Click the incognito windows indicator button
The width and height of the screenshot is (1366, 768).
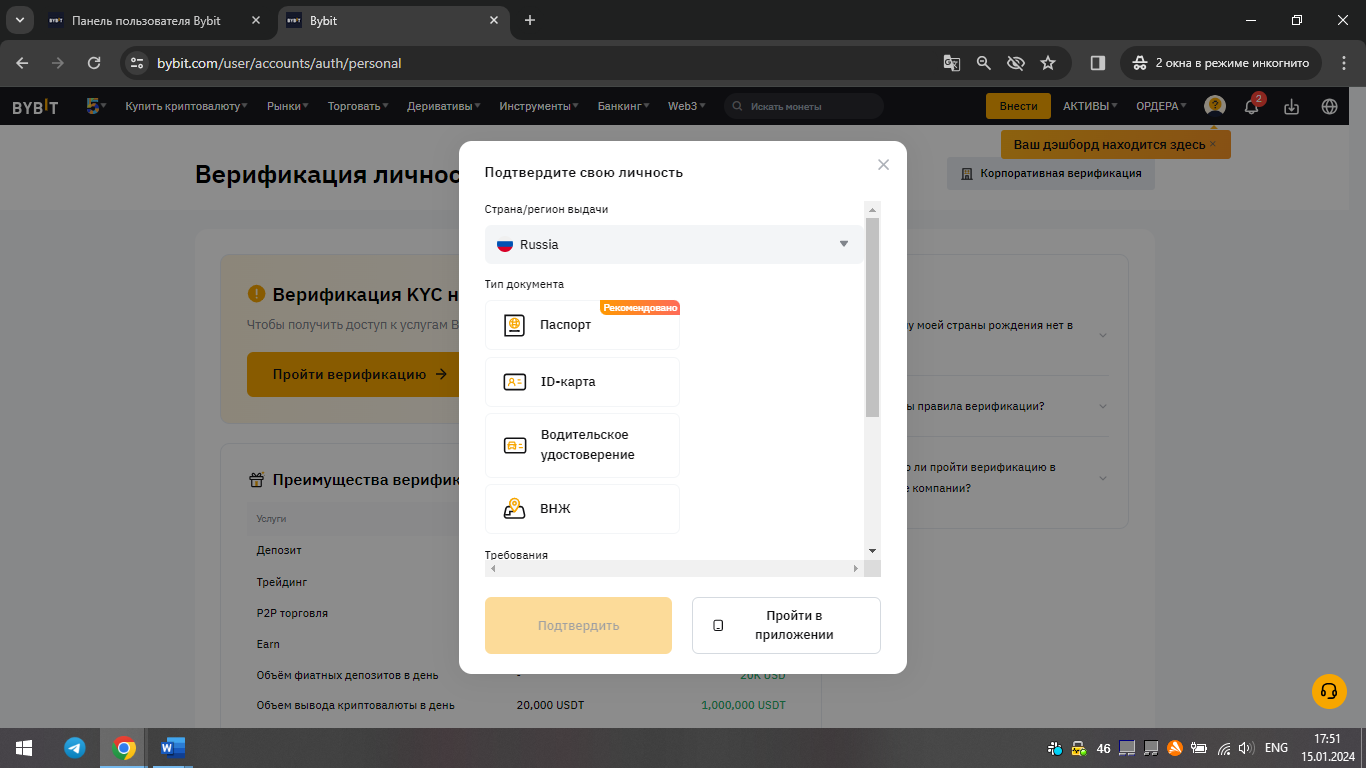click(1221, 63)
